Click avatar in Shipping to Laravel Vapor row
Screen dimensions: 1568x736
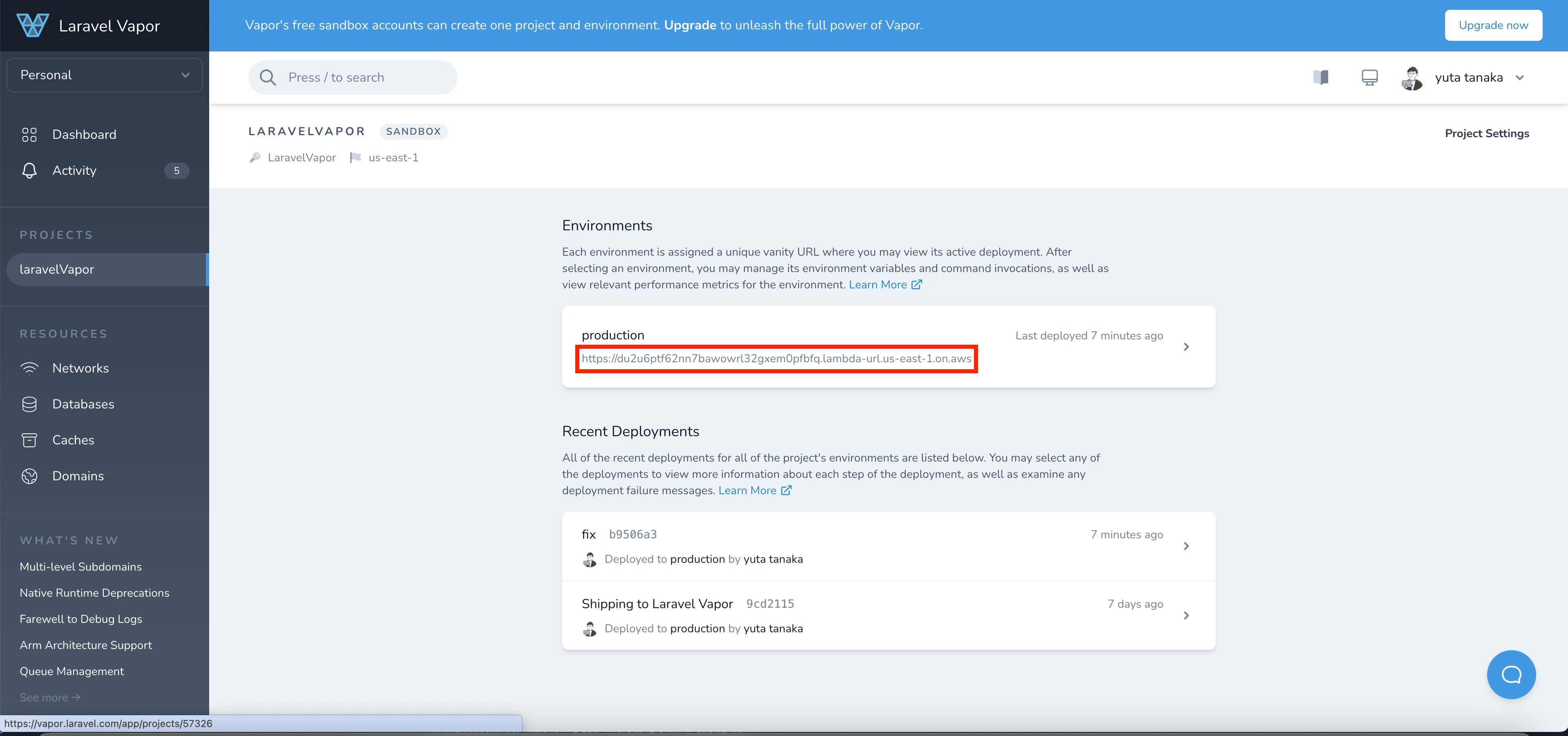click(x=589, y=628)
